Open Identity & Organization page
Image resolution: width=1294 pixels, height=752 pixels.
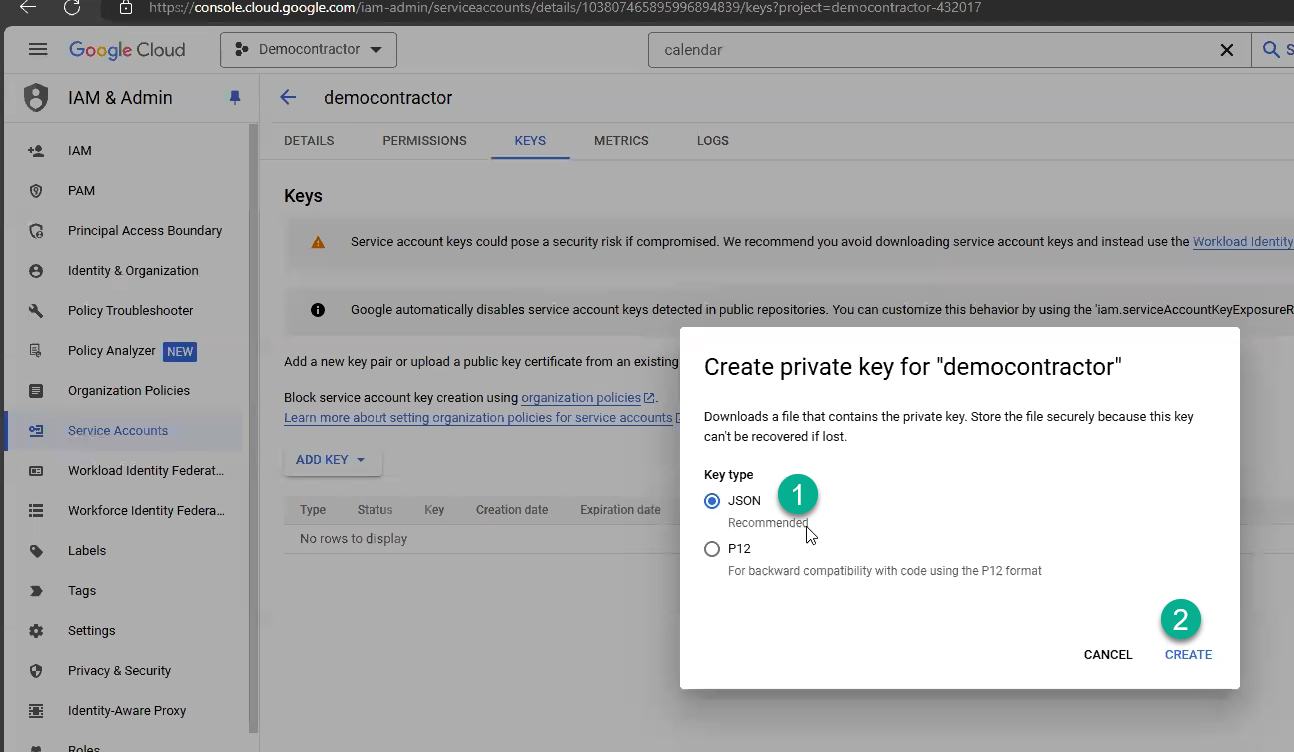pyautogui.click(x=133, y=271)
